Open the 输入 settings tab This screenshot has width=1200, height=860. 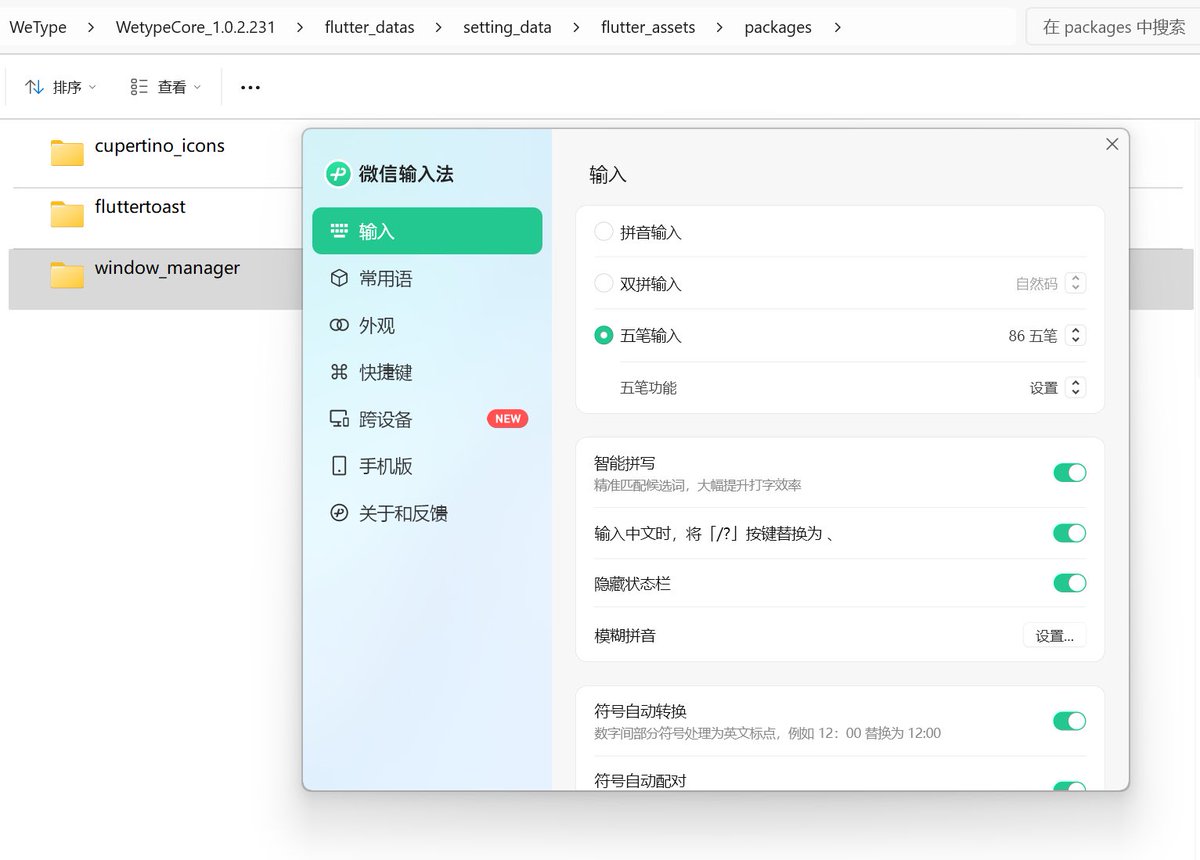[x=427, y=231]
